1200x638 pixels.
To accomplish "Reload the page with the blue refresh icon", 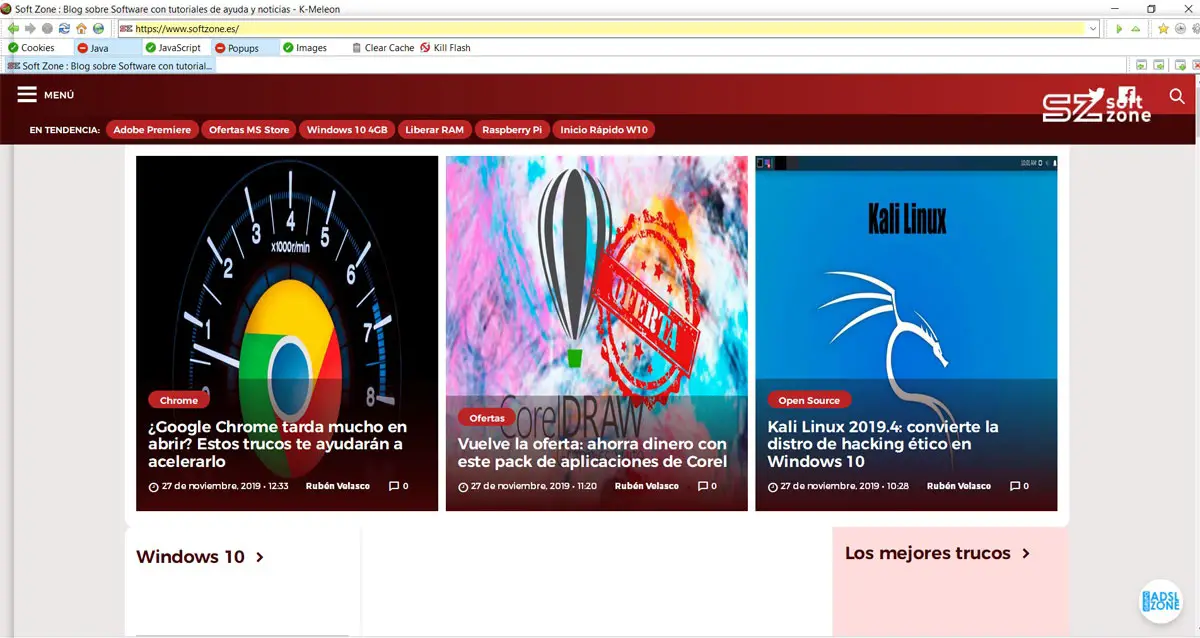I will click(64, 29).
